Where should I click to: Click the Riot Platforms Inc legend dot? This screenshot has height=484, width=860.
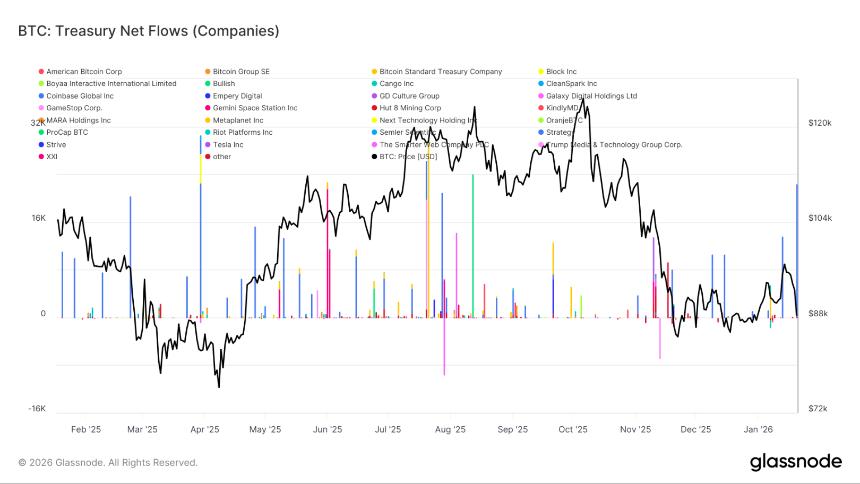pos(207,132)
